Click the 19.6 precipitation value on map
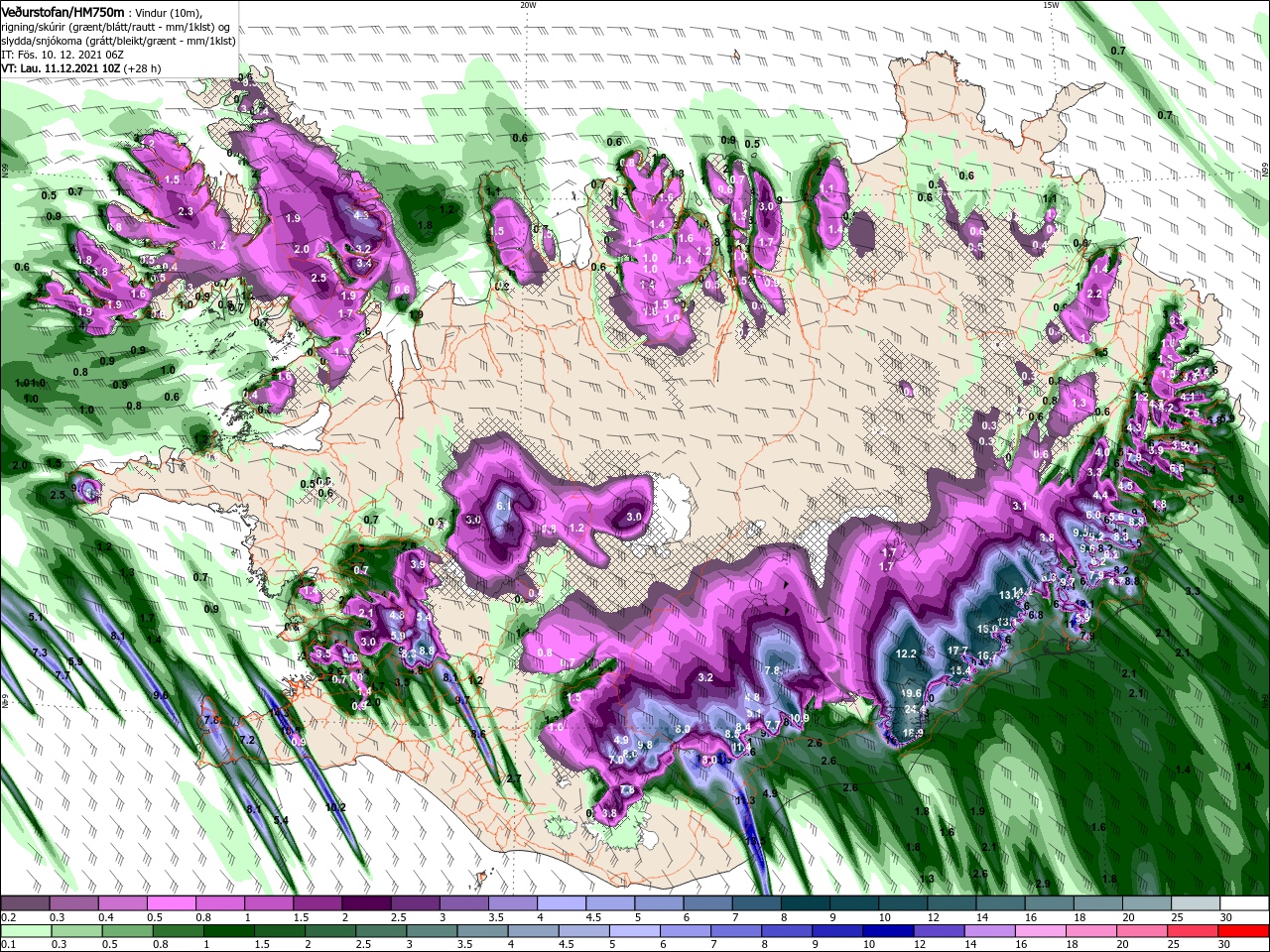 (x=912, y=693)
